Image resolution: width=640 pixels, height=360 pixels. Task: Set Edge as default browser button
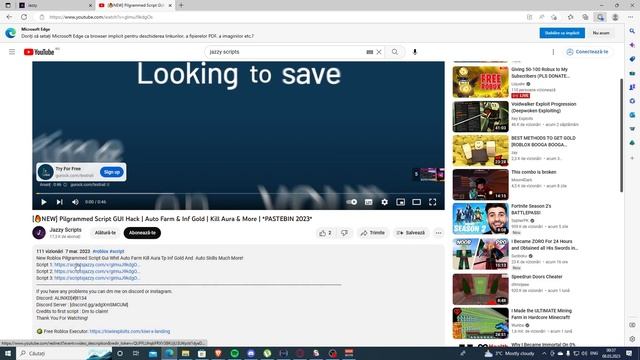click(562, 33)
